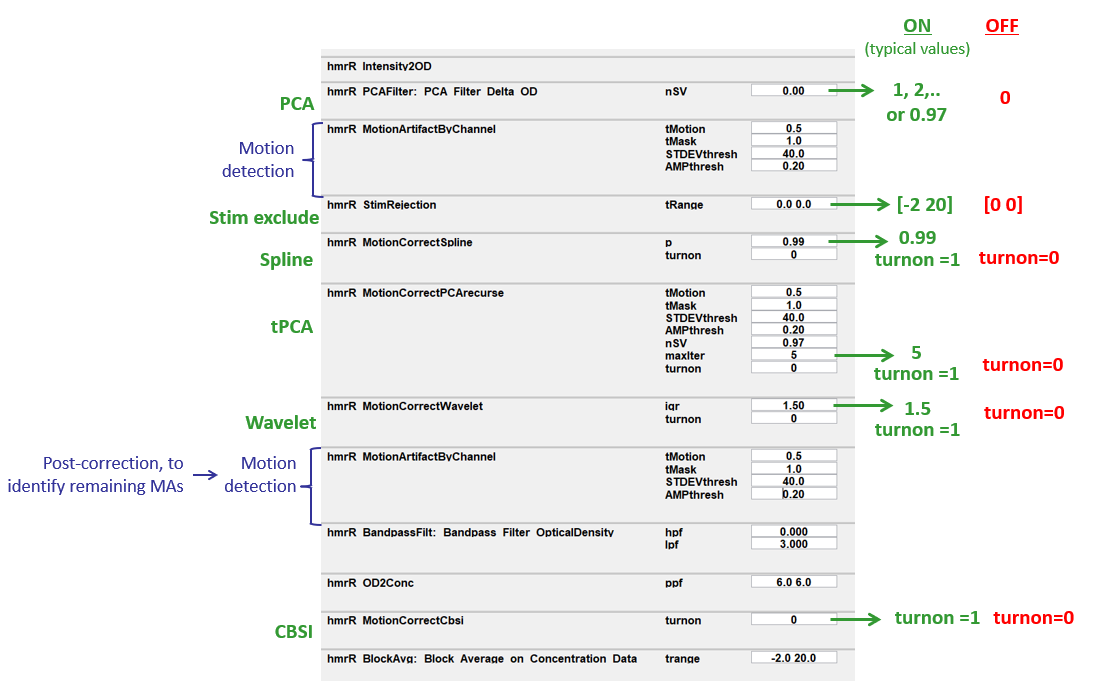Edit the OD2Conc ppf value field
Viewport: 1095px width, 695px height.
[793, 582]
